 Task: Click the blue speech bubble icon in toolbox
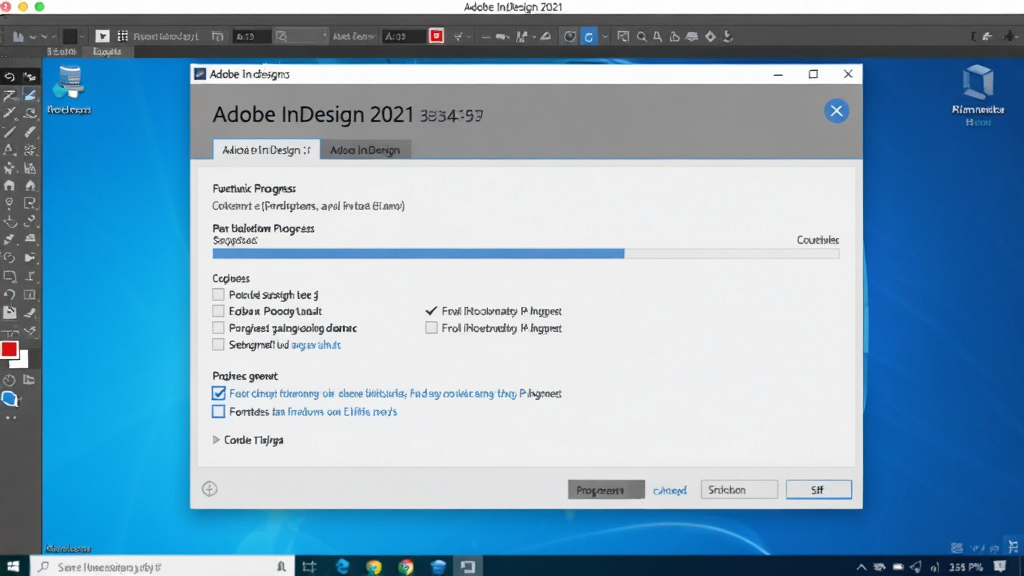pos(10,399)
